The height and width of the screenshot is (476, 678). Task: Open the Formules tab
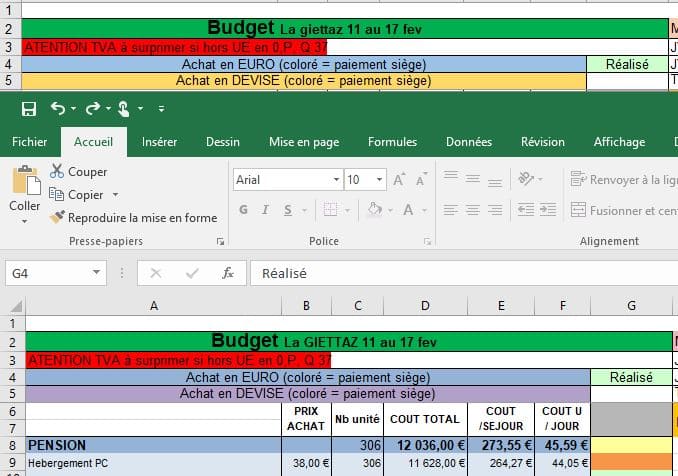(393, 142)
